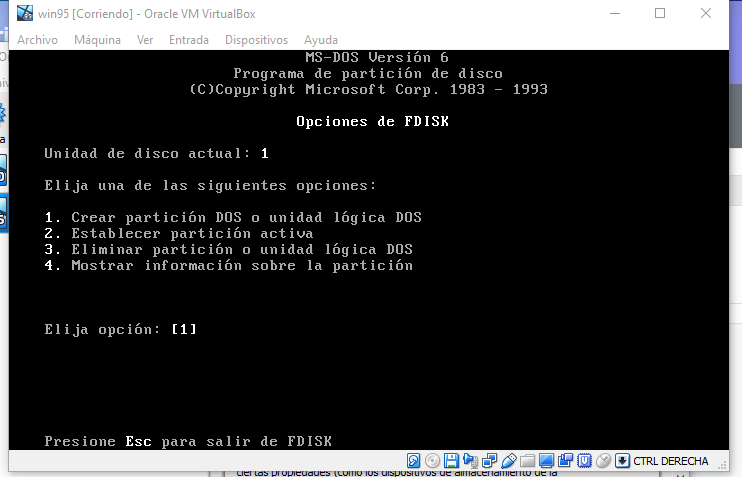Click the Elija opción input field

(x=184, y=329)
